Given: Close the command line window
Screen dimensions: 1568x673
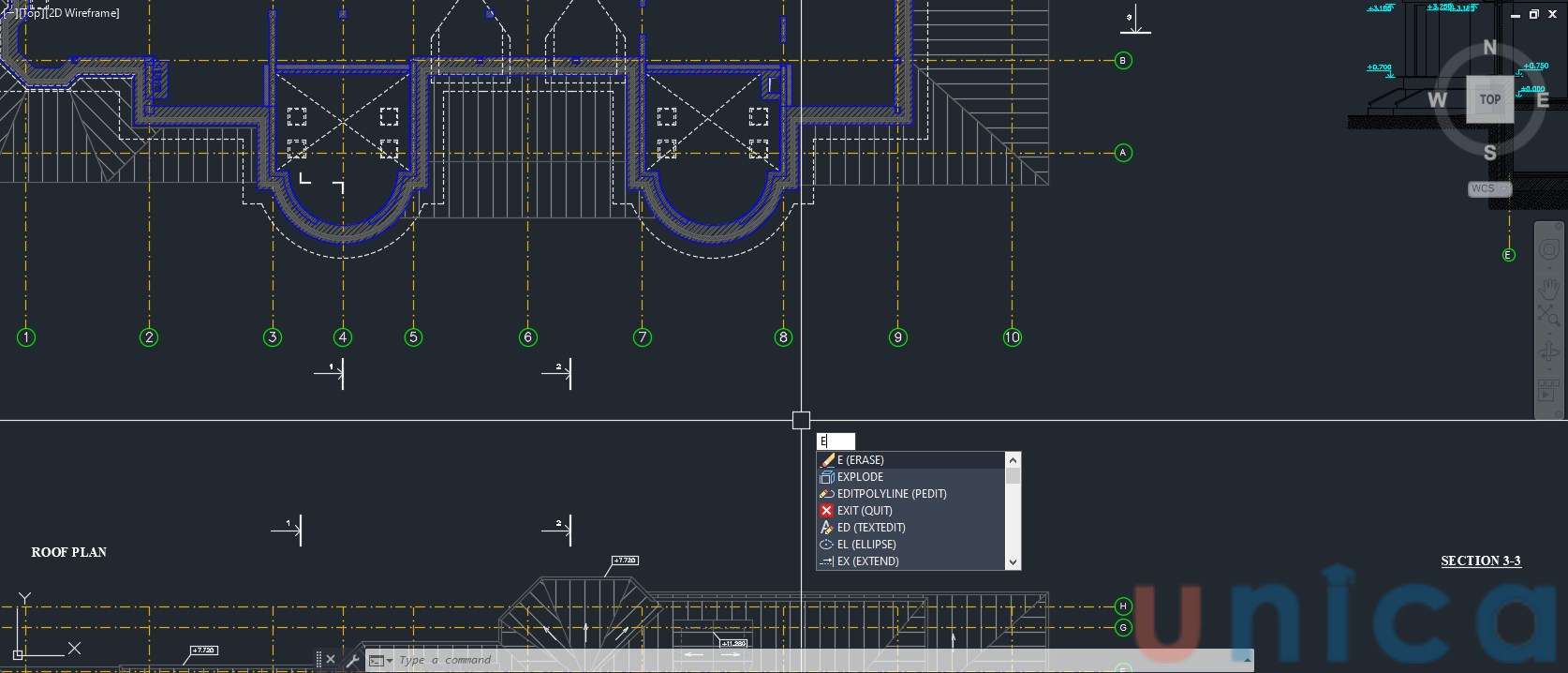Looking at the screenshot, I should pyautogui.click(x=331, y=660).
